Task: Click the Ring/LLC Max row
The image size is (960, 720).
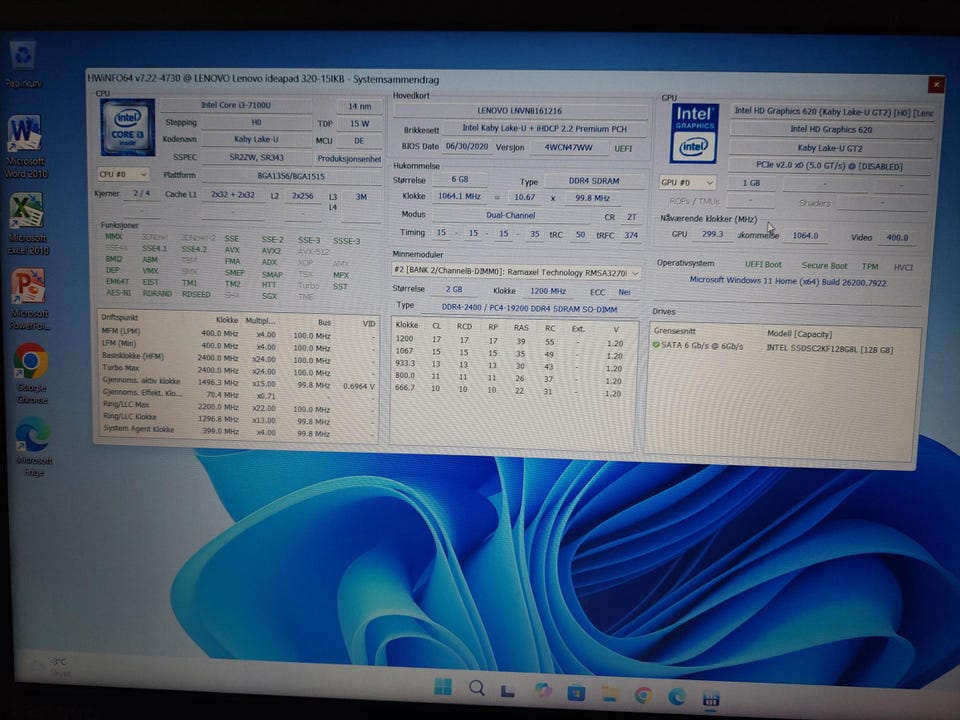Action: pyautogui.click(x=238, y=406)
